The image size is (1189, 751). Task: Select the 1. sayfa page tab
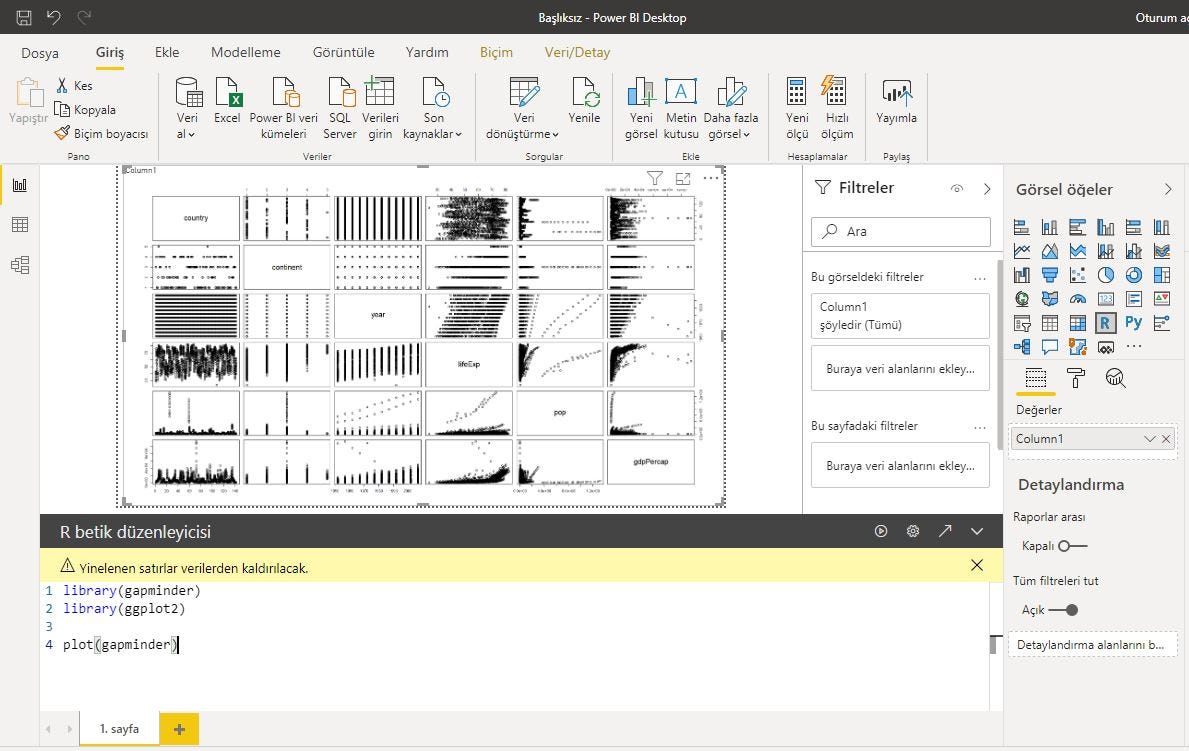tap(117, 729)
